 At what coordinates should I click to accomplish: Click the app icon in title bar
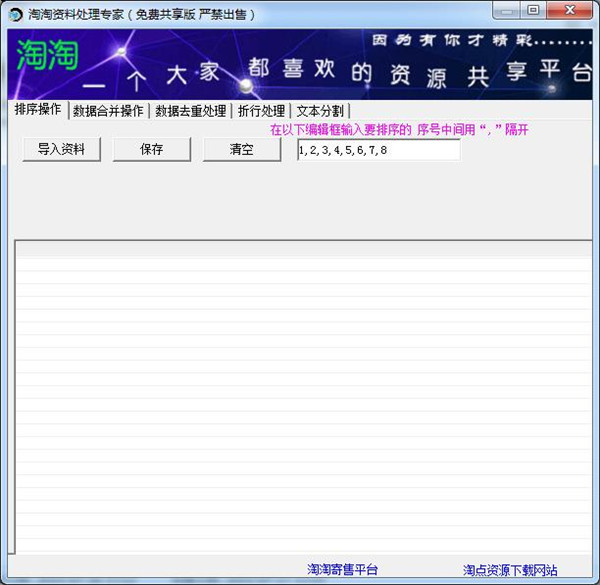tap(16, 15)
